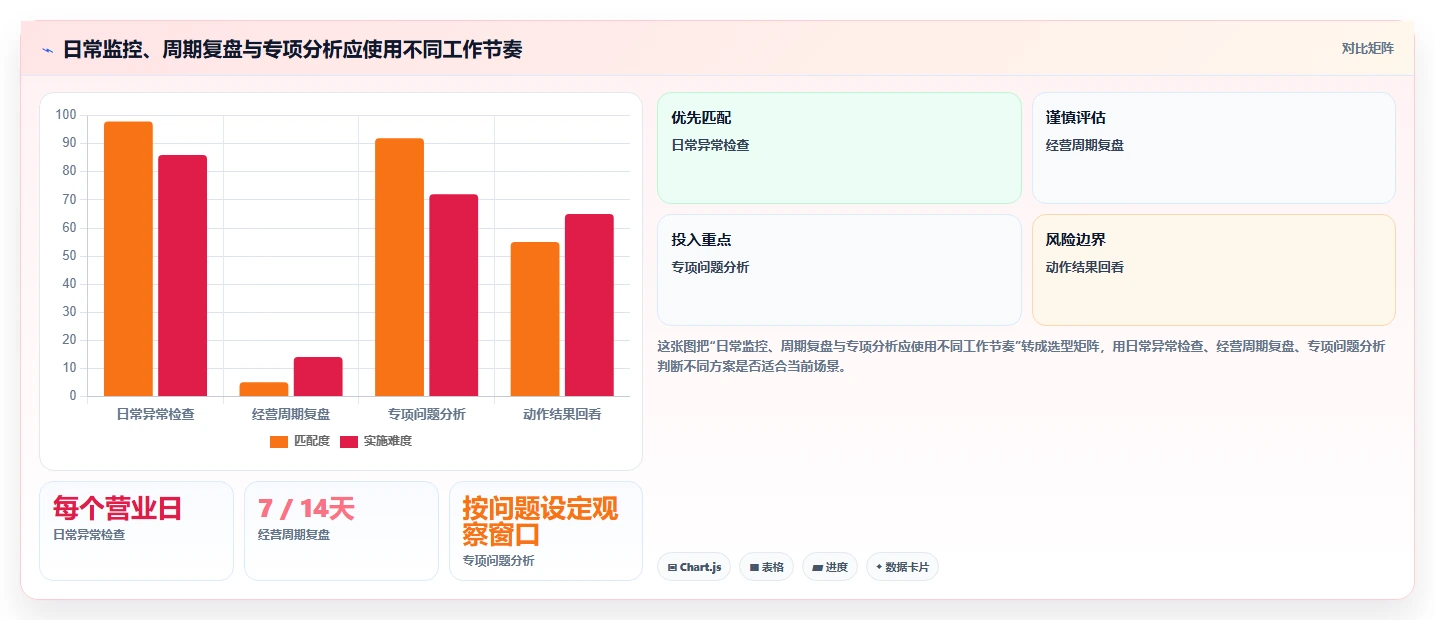This screenshot has width=1435, height=620.
Task: Select the 7 / 14天 stat card
Action: pyautogui.click(x=341, y=531)
